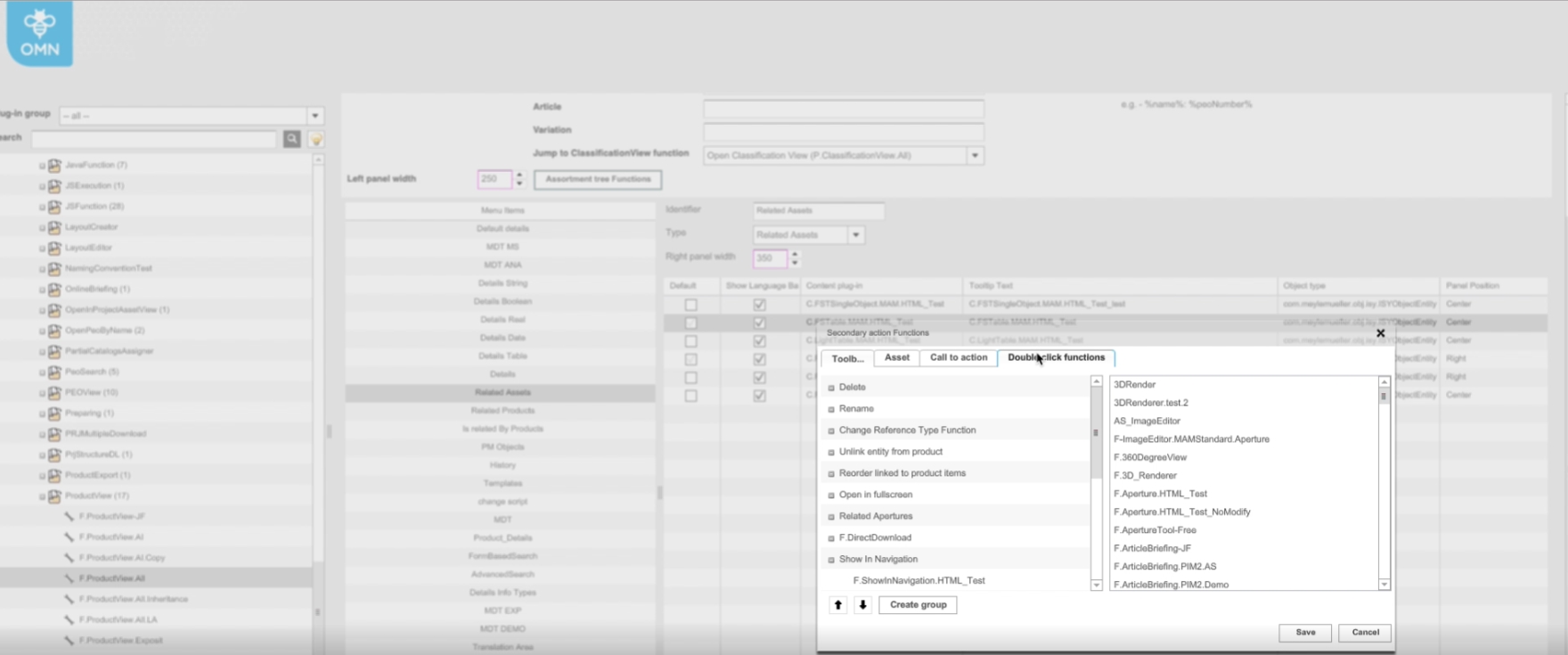This screenshot has height=655, width=1568.
Task: Click the wrench icon beside F.ProductView.All.Inheritance
Action: pyautogui.click(x=69, y=599)
